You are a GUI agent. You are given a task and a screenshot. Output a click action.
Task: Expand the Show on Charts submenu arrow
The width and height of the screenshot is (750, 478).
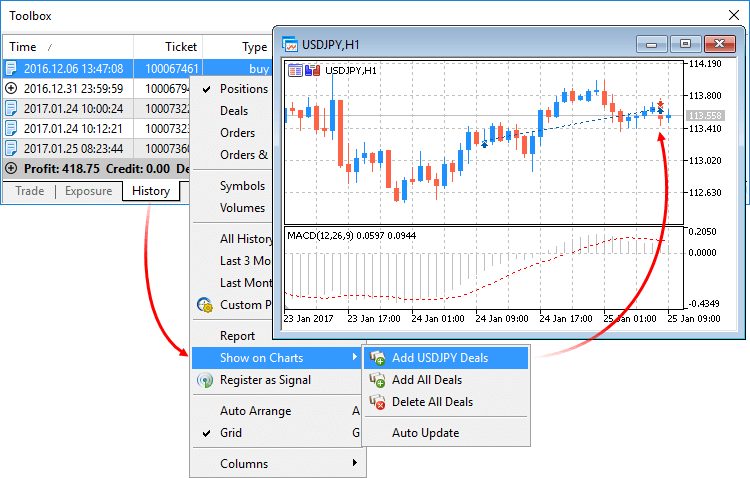354,357
